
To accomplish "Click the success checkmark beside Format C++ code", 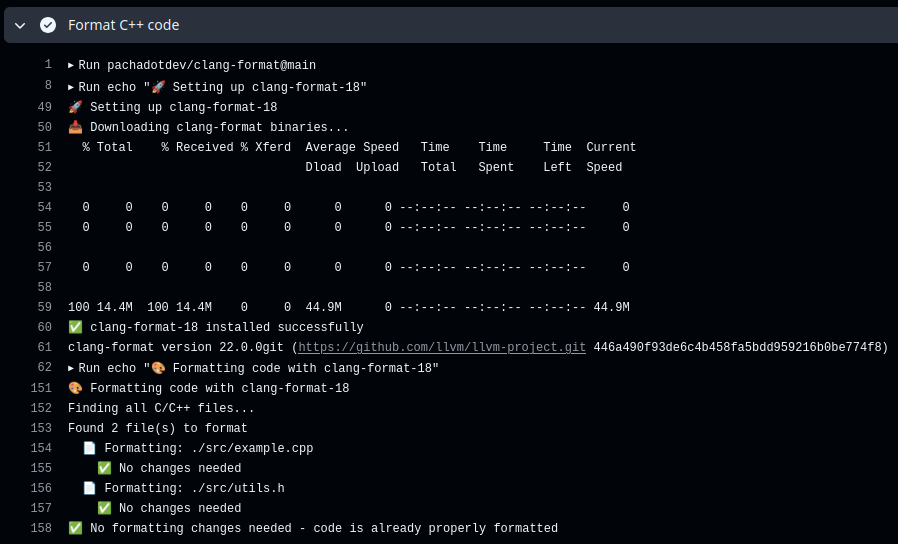I will pyautogui.click(x=47, y=25).
